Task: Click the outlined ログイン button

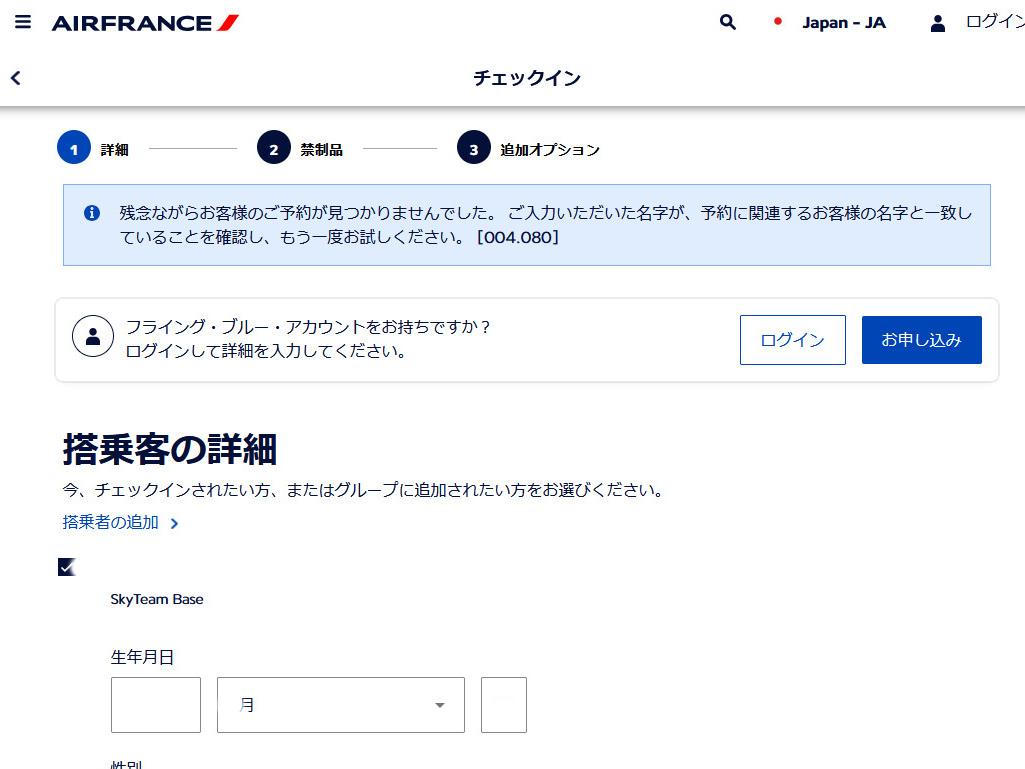Action: (792, 340)
